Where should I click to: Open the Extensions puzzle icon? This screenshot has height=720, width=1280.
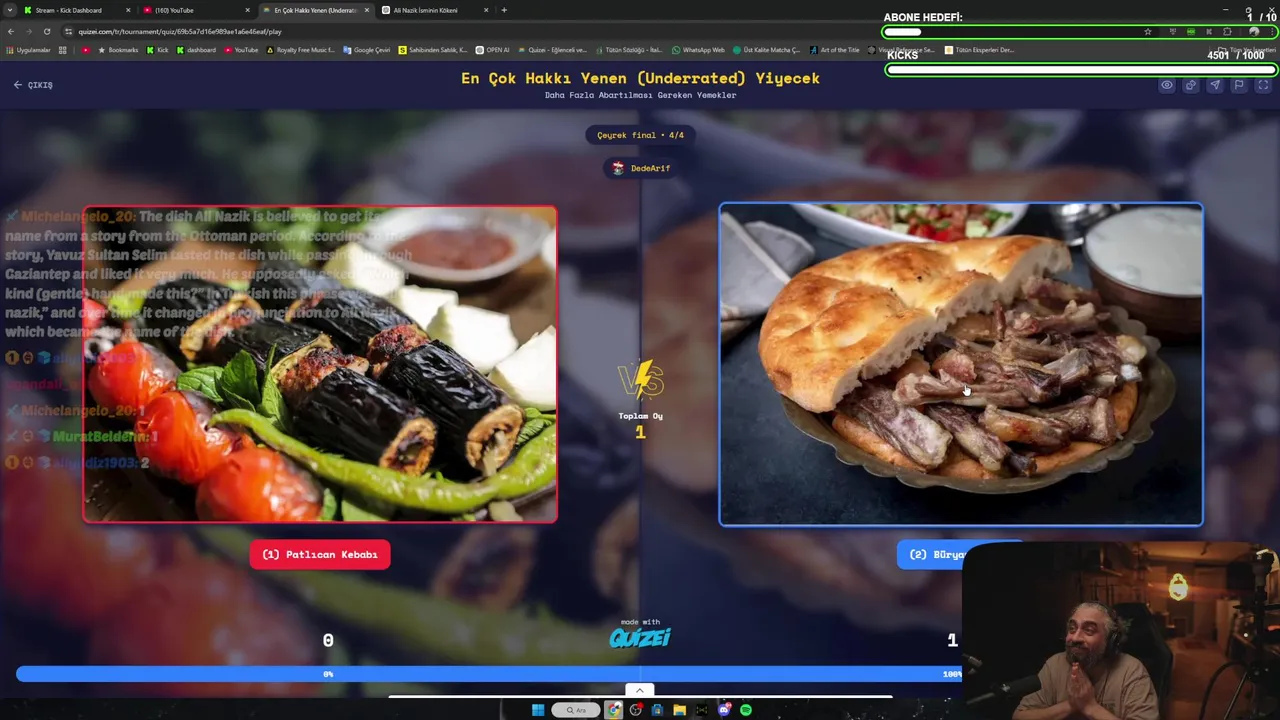click(x=1227, y=32)
